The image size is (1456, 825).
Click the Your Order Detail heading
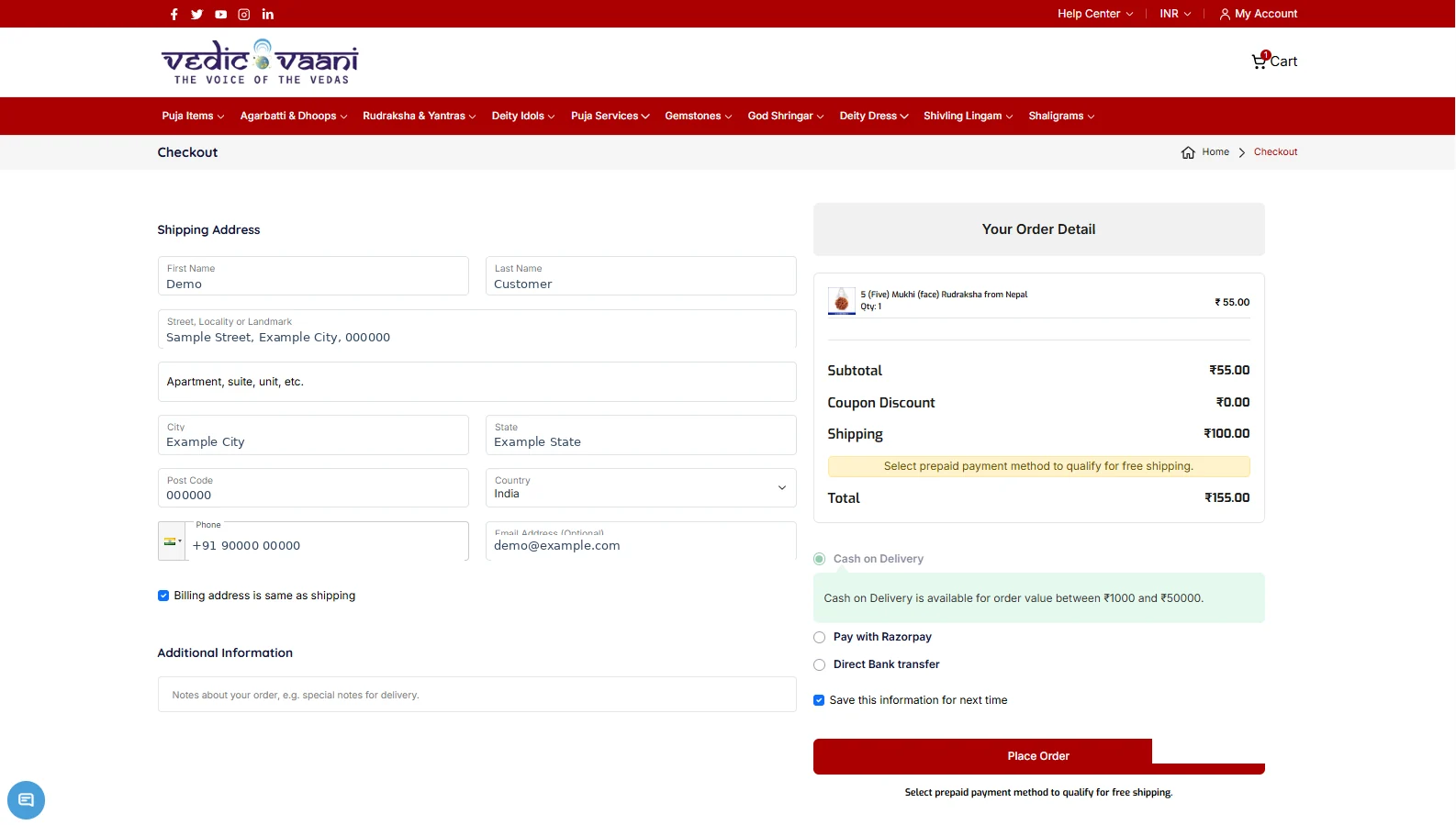coord(1039,229)
